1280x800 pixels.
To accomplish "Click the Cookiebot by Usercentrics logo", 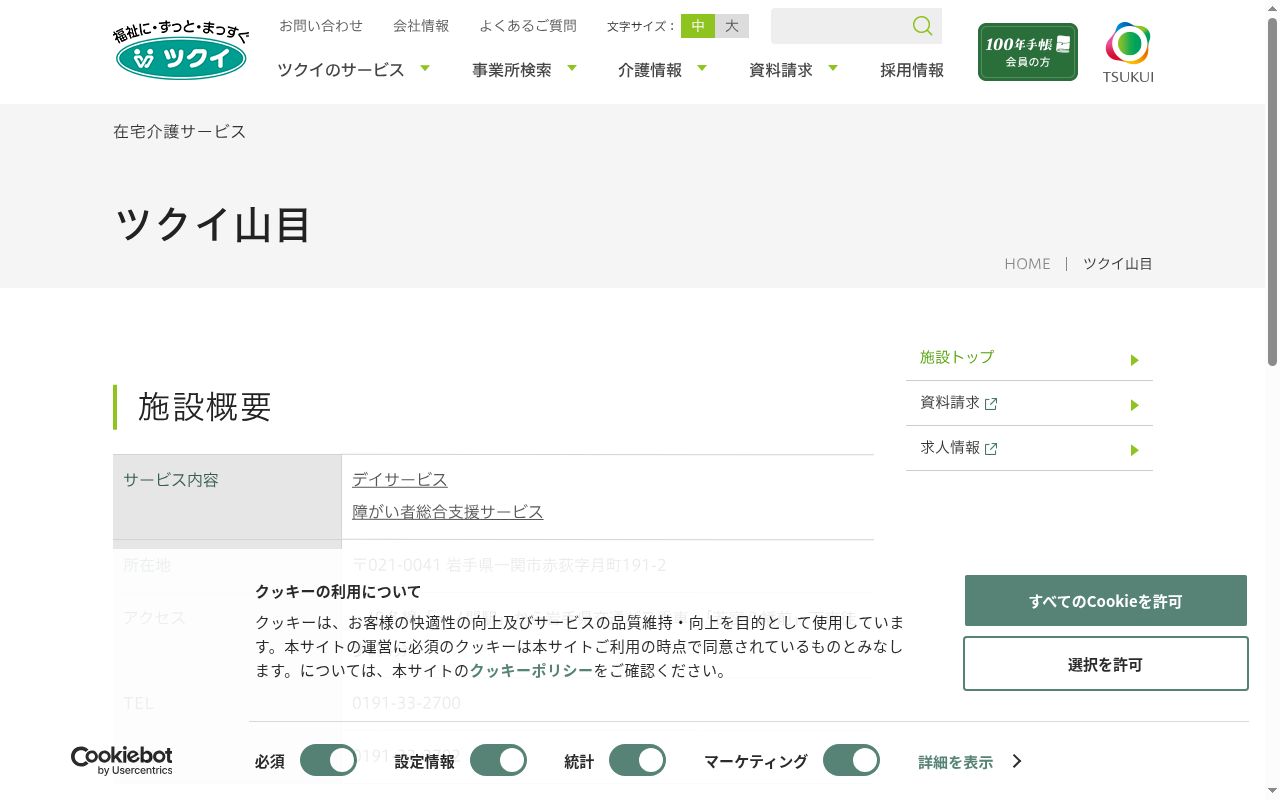I will point(122,761).
